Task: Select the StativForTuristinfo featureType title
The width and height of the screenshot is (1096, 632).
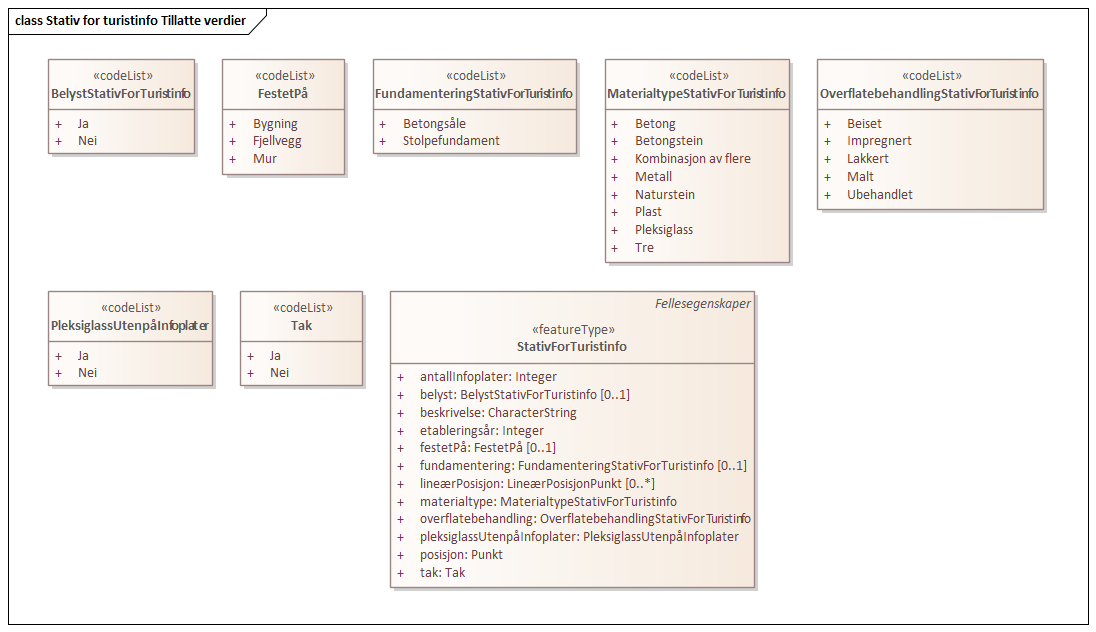Action: [x=572, y=347]
